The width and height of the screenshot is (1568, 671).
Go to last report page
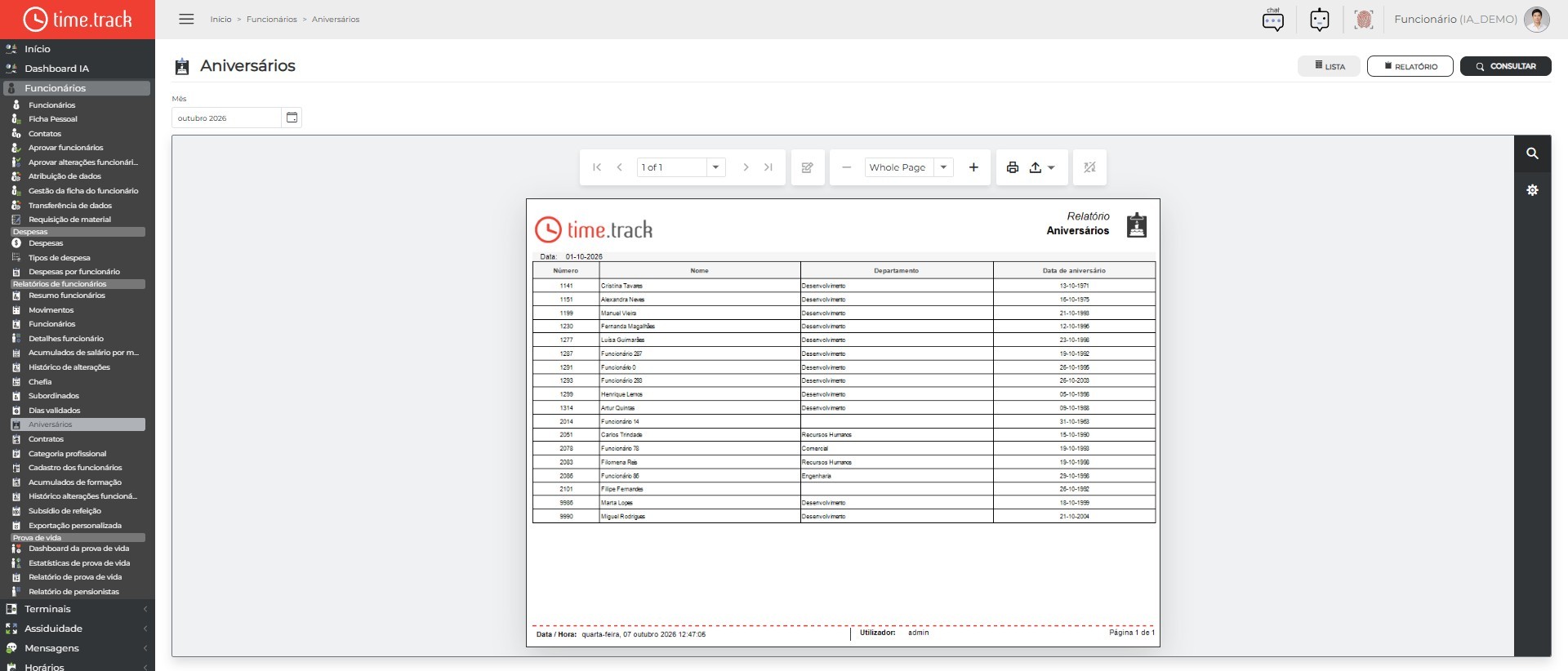768,167
